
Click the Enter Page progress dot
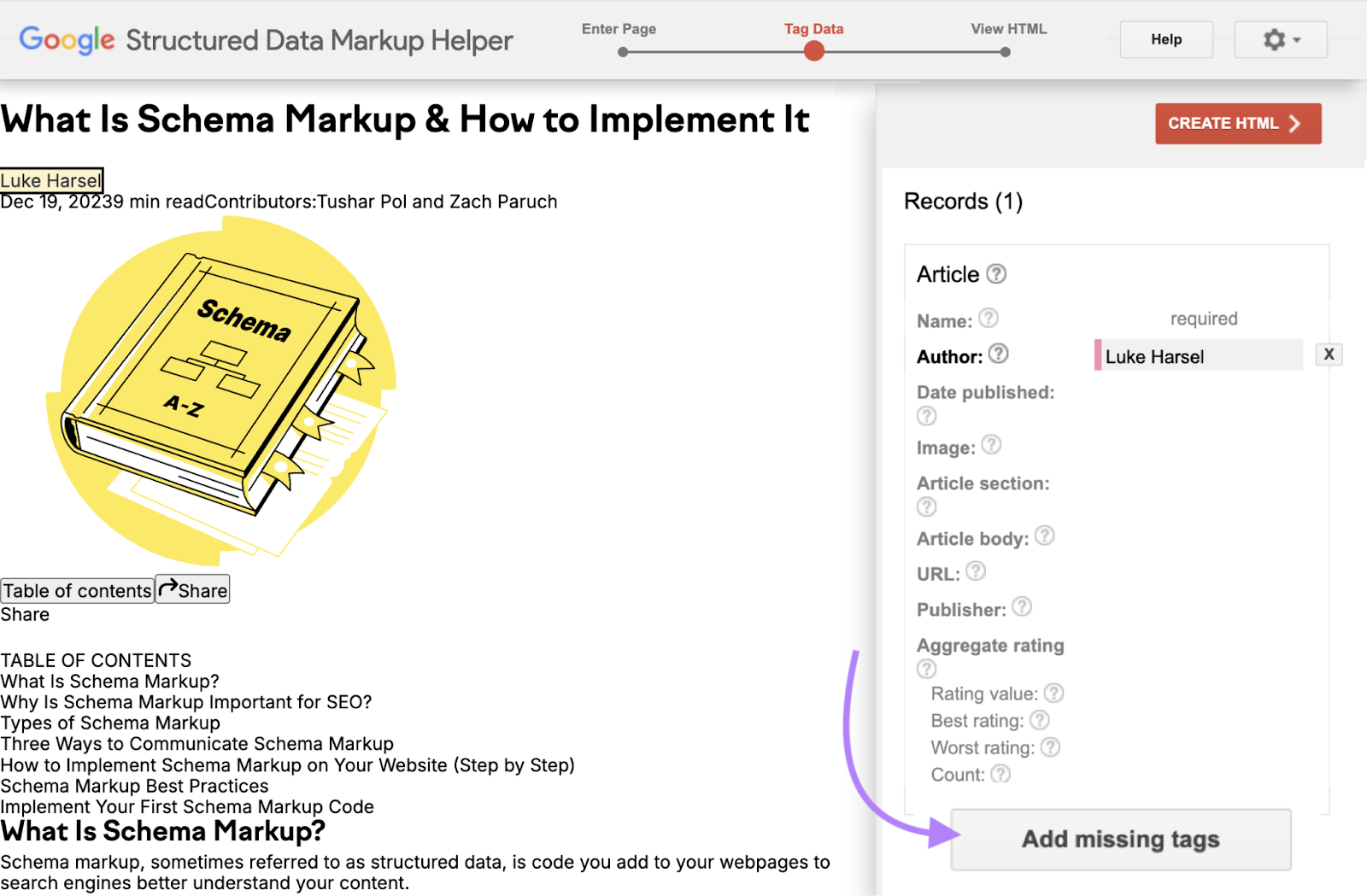click(623, 52)
